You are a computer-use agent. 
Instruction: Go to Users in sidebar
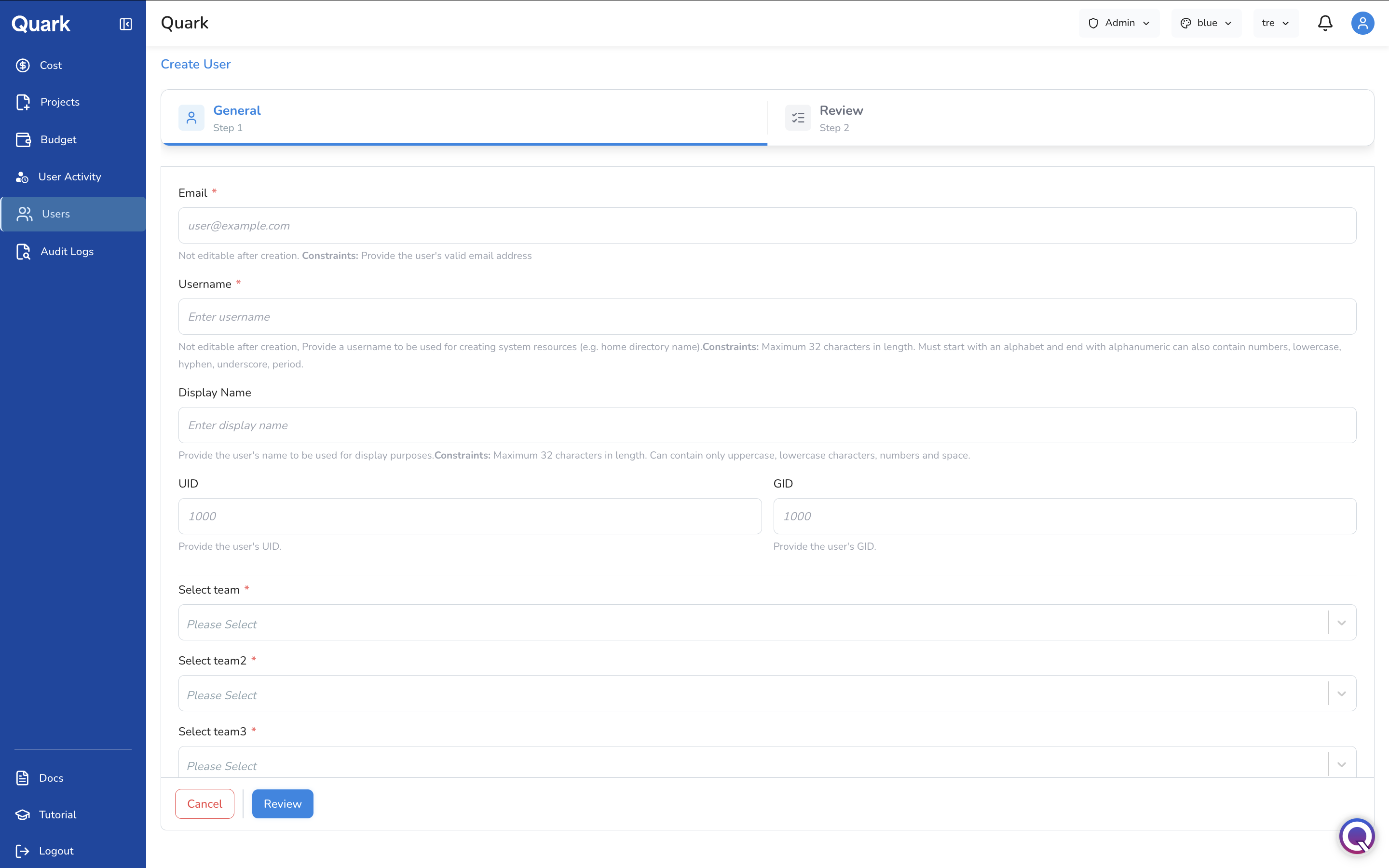click(x=73, y=214)
